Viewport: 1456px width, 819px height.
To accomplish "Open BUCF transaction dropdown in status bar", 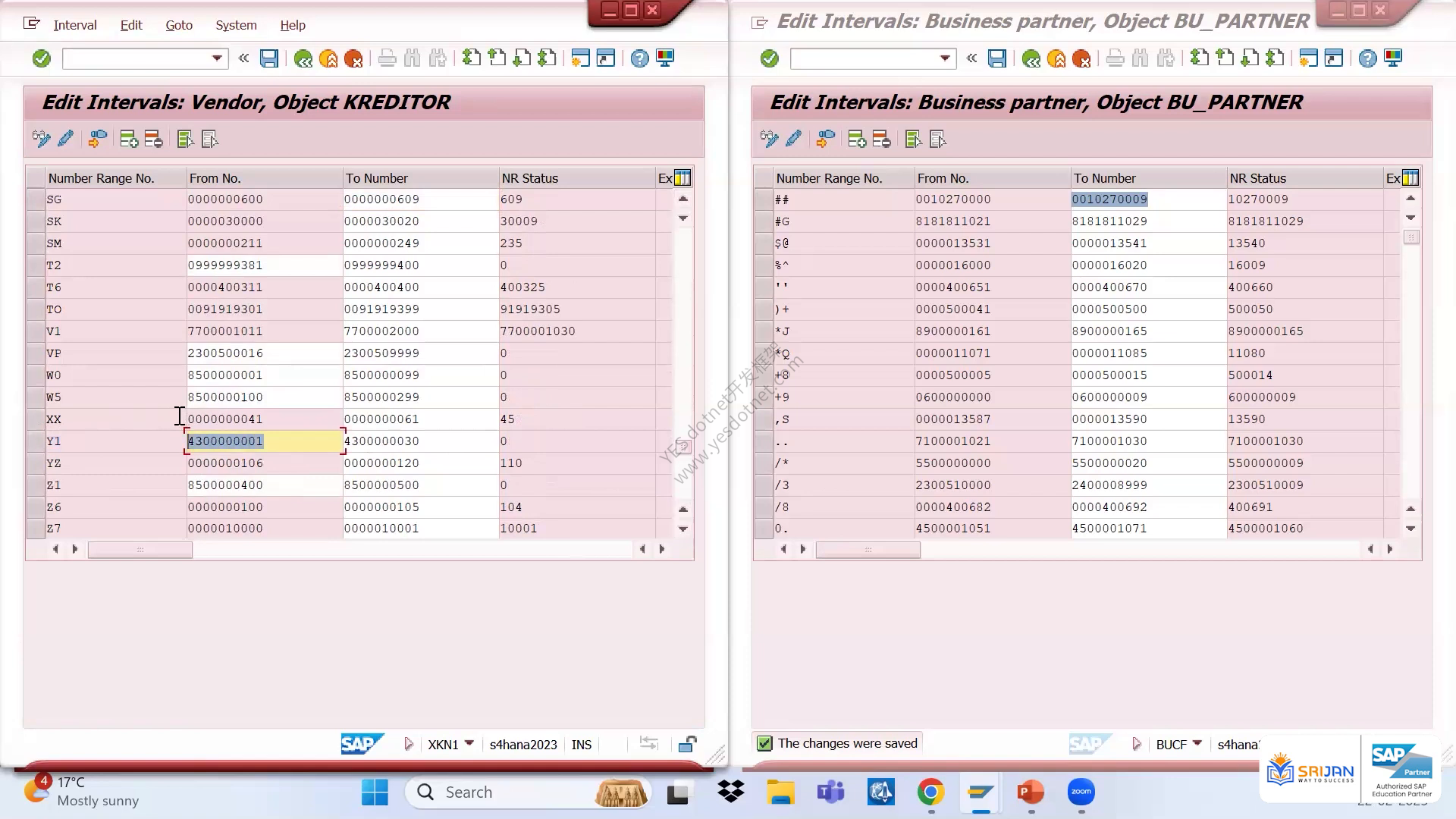I will (x=1197, y=744).
